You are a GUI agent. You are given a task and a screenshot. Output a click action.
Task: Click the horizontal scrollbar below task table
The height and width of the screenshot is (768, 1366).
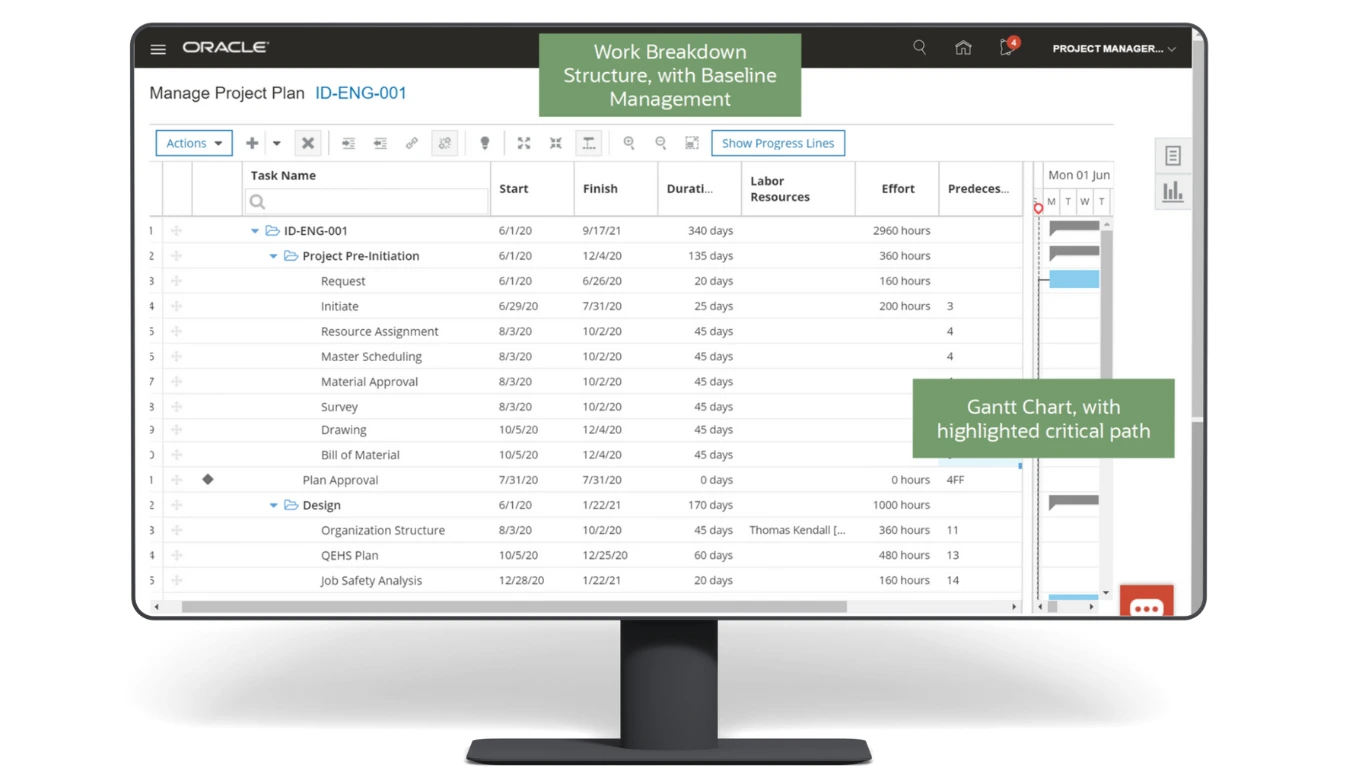coord(514,607)
